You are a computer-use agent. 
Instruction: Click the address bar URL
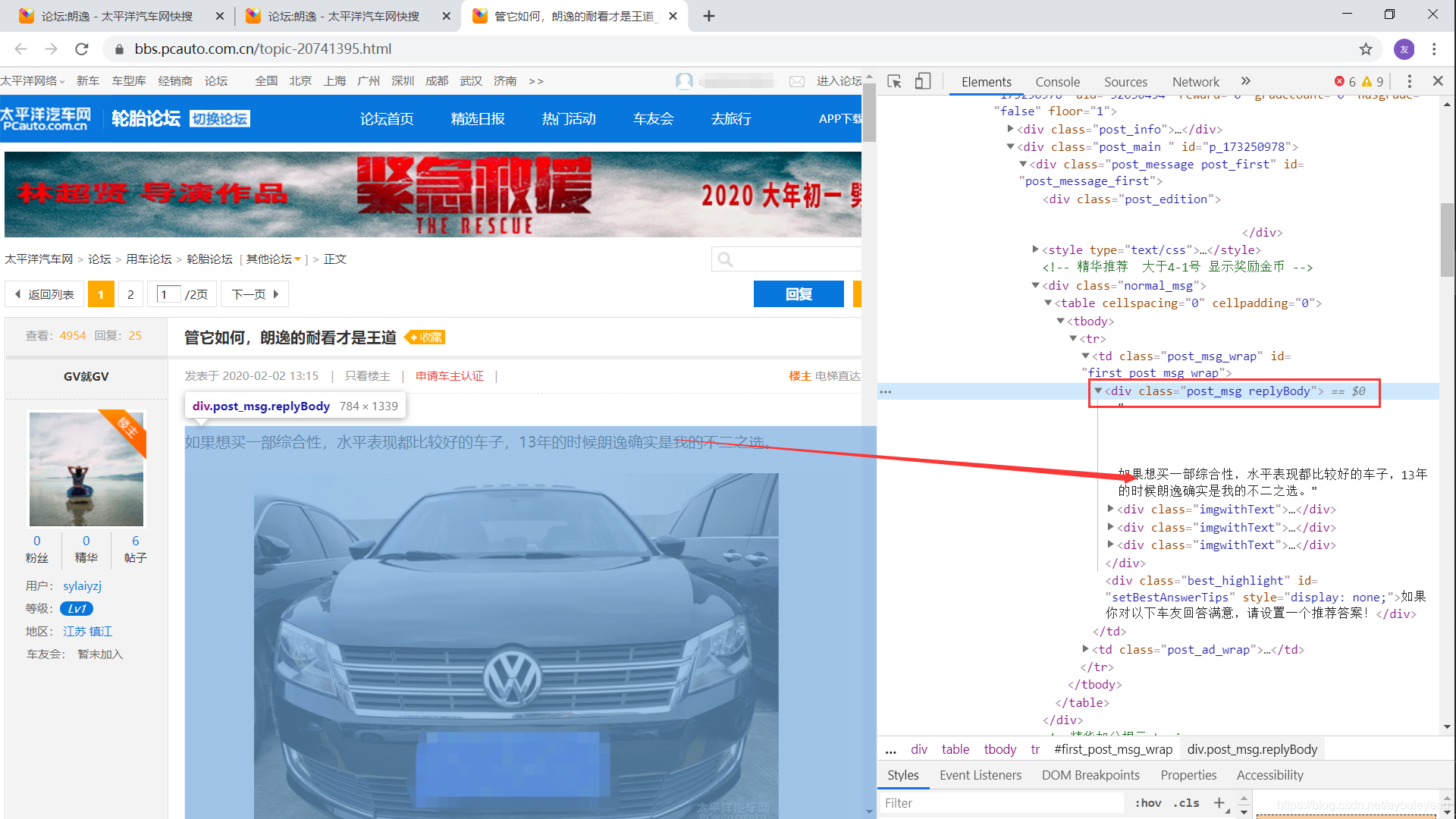263,49
